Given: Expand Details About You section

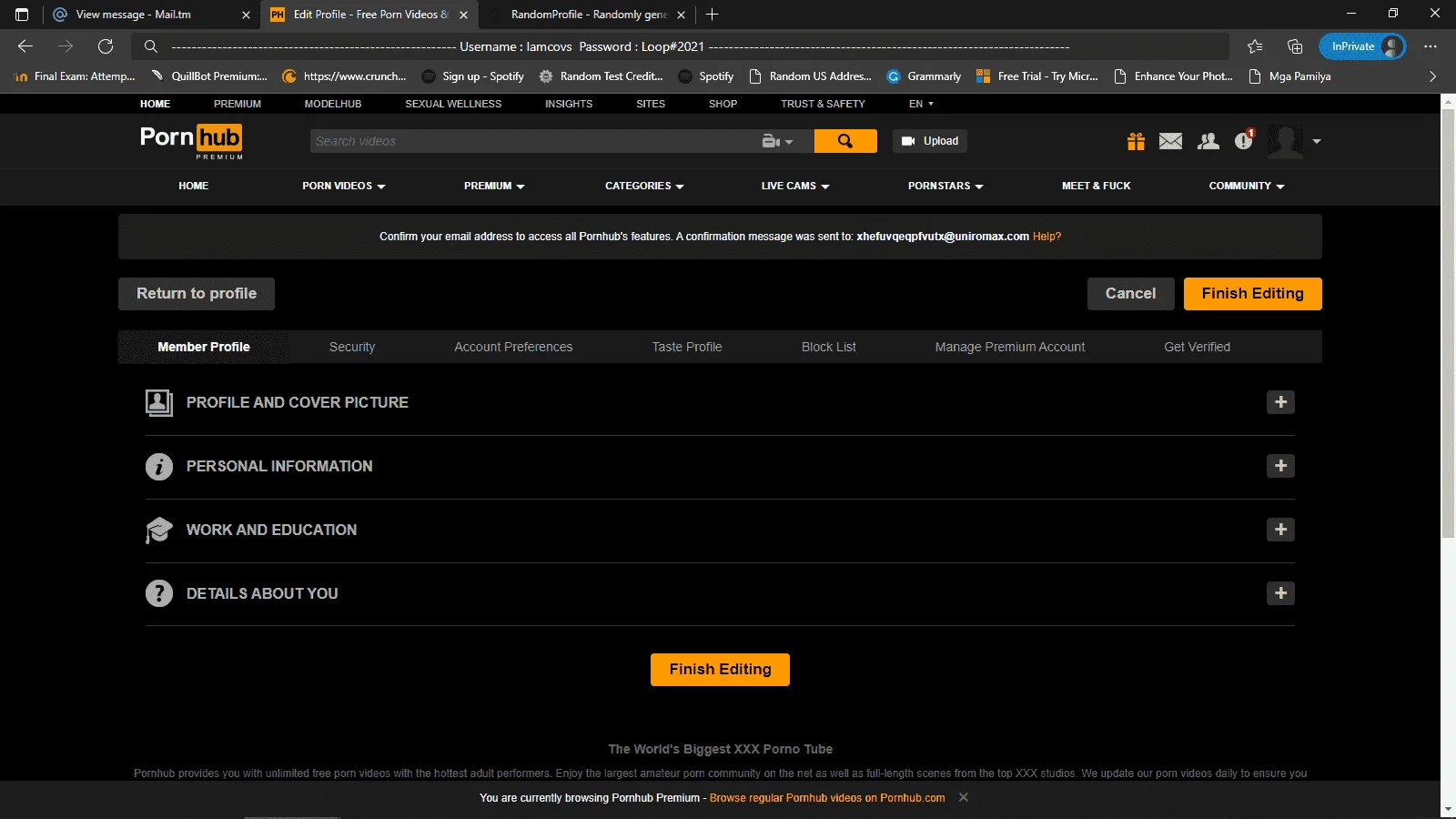Looking at the screenshot, I should 1280,593.
